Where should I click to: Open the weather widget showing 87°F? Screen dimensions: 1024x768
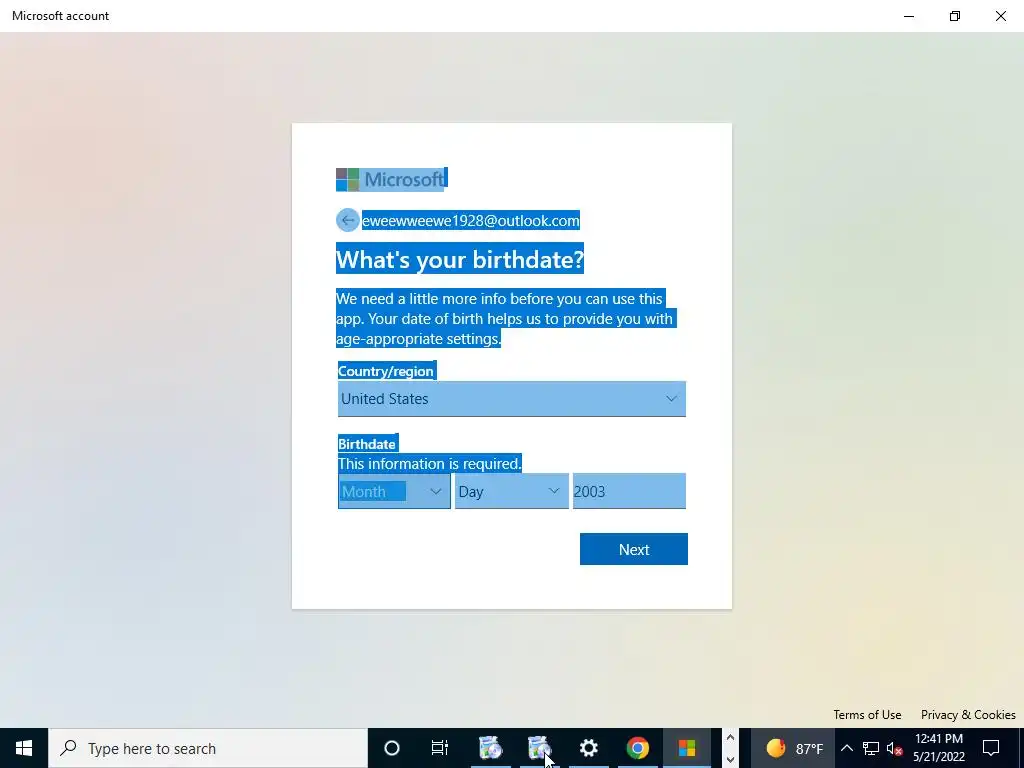pos(794,748)
